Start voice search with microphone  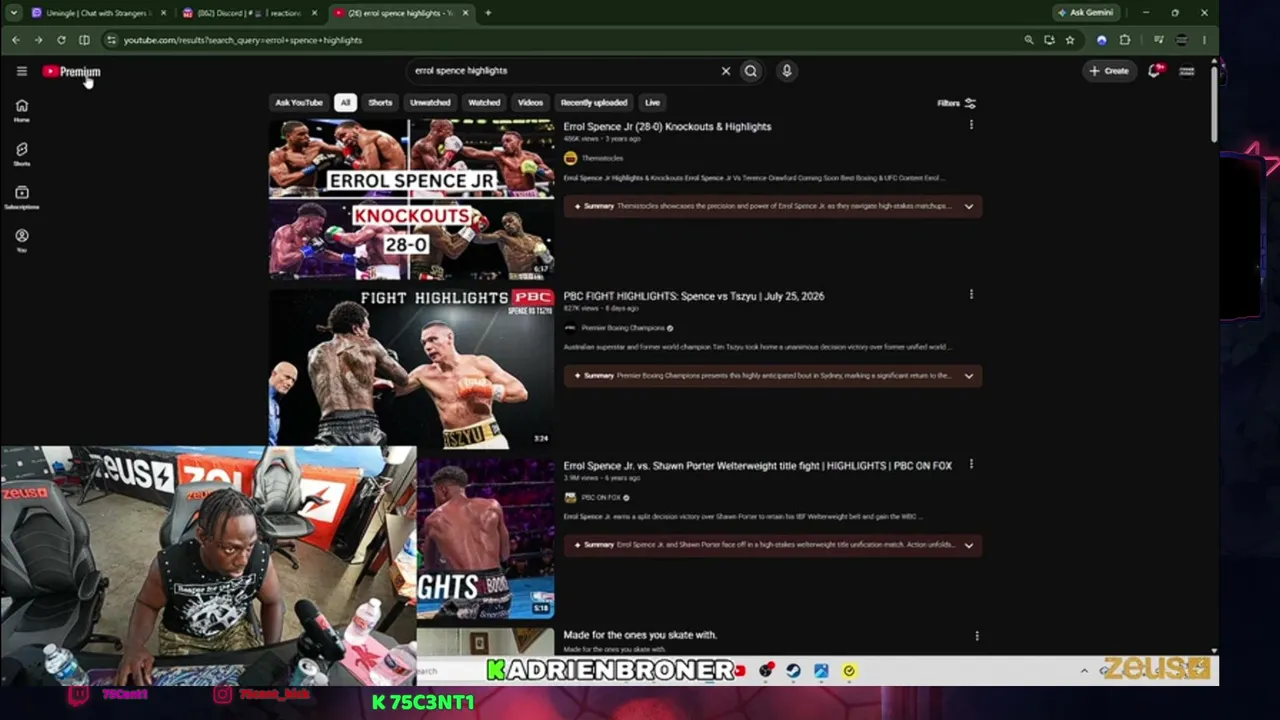[787, 71]
